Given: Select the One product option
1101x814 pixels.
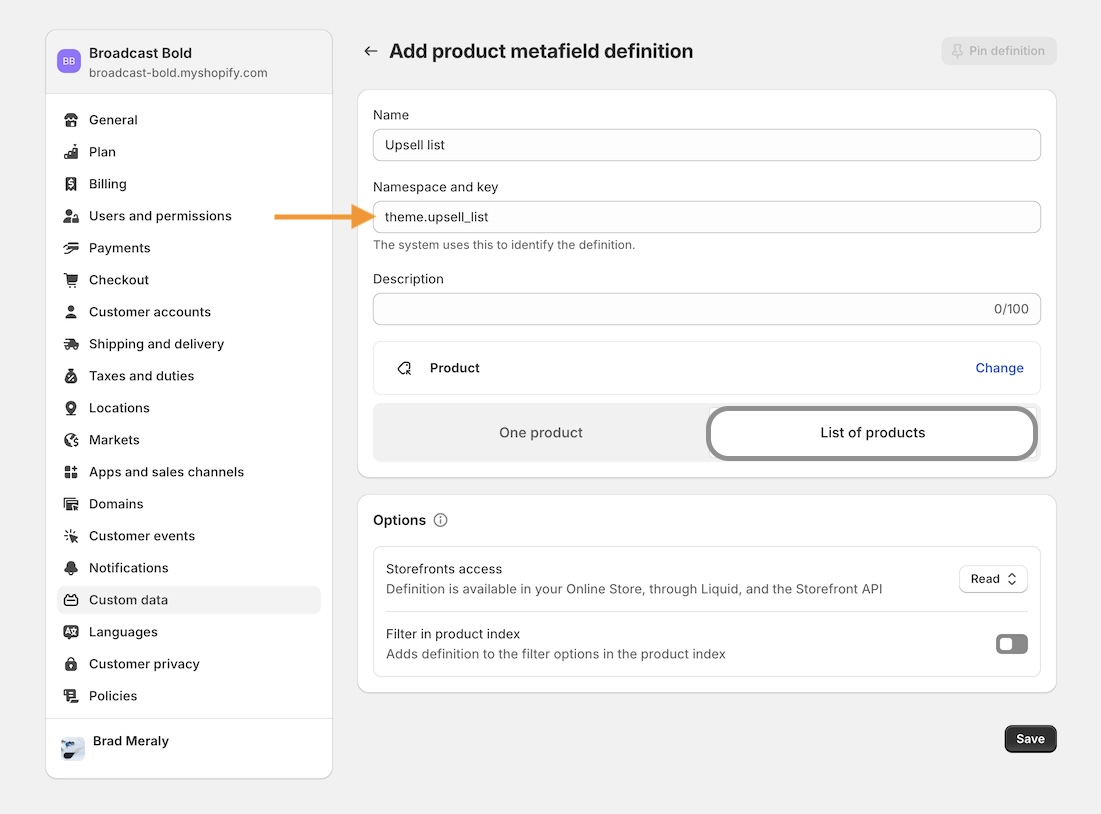Looking at the screenshot, I should coord(541,433).
